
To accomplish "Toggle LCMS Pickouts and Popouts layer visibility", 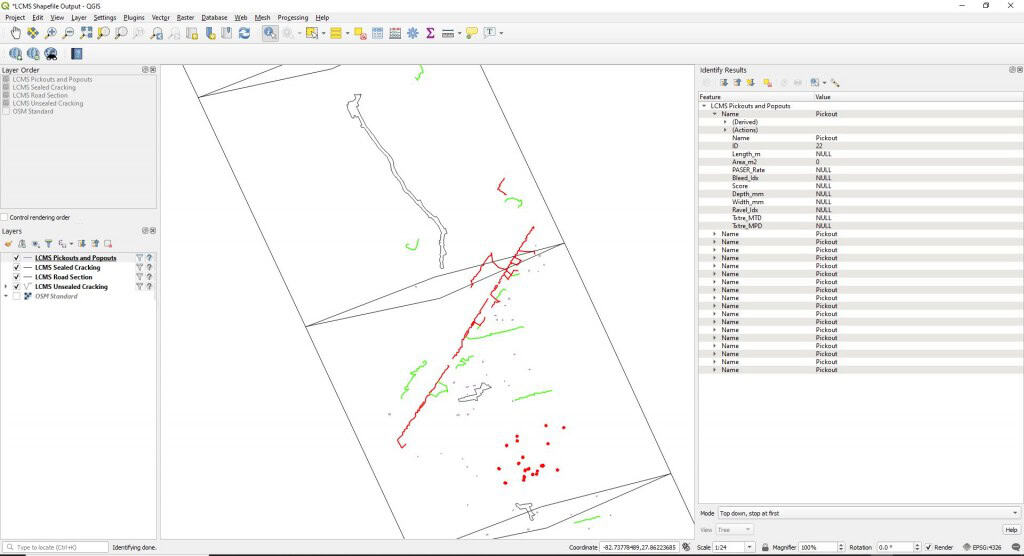I will click(x=16, y=258).
